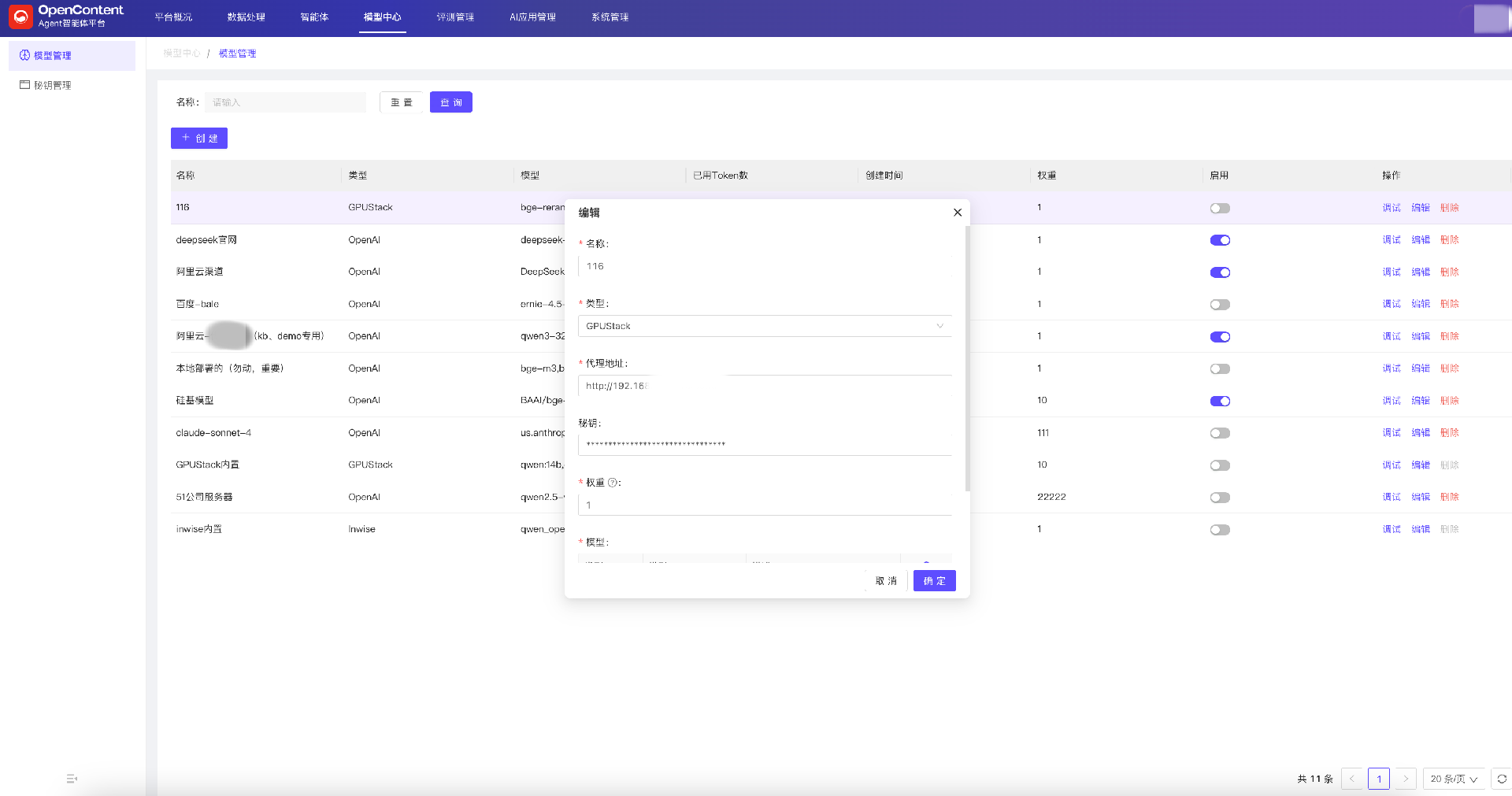This screenshot has width=1512, height=796.
Task: Select 模型管理 in the sidebar
Action: click(72, 56)
